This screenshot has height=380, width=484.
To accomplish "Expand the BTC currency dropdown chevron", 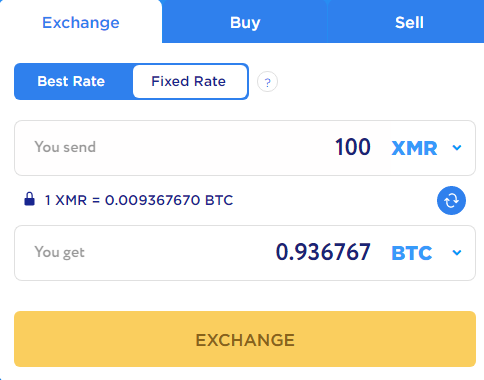I will (x=457, y=253).
